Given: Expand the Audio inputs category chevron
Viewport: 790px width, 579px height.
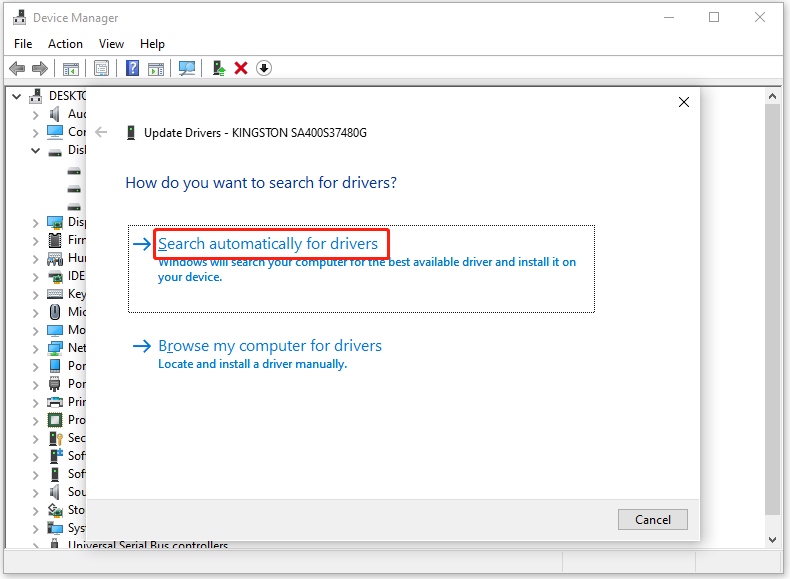Looking at the screenshot, I should pos(35,115).
